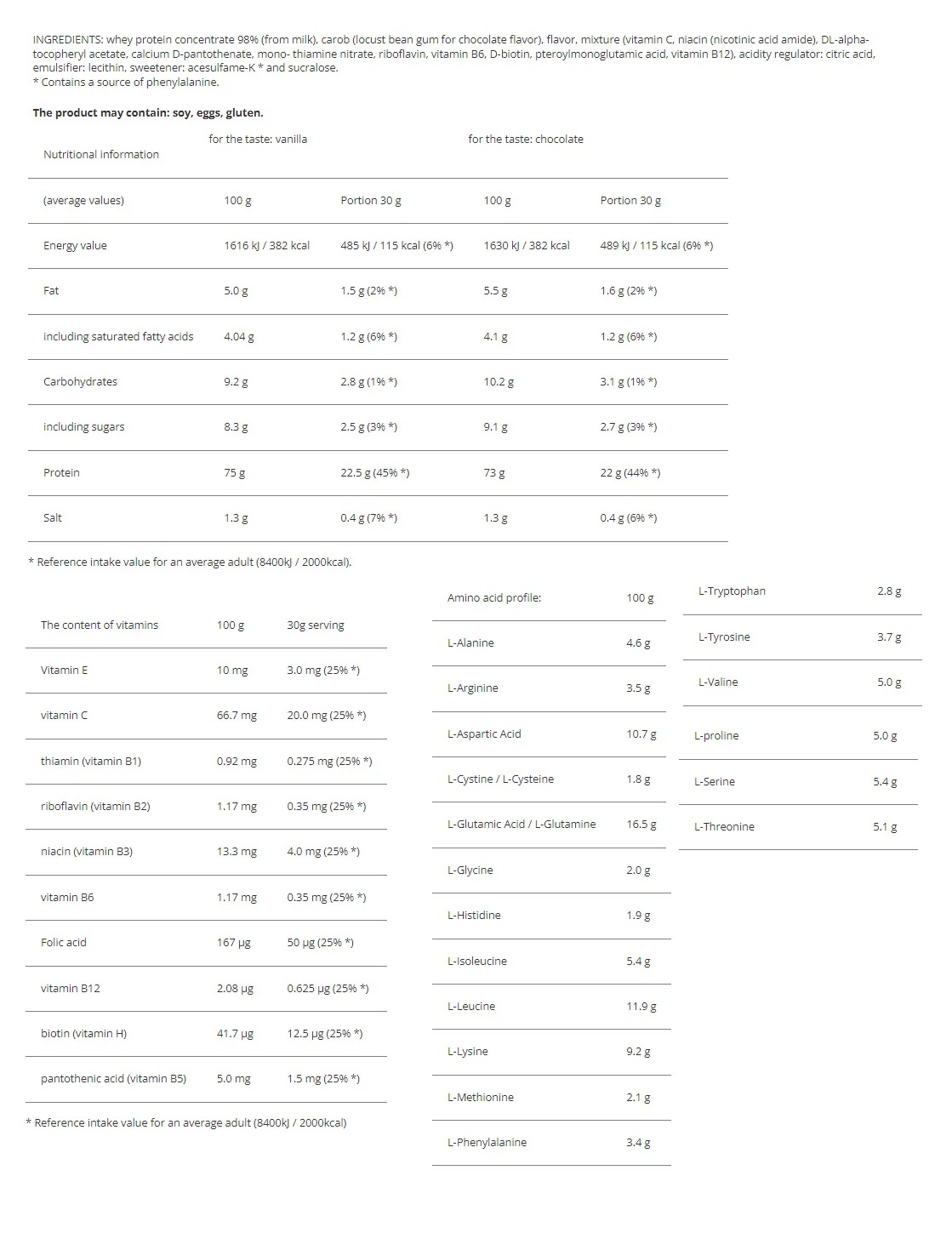
Task: Click the INGREDIENTS paragraph text
Action: point(451,54)
